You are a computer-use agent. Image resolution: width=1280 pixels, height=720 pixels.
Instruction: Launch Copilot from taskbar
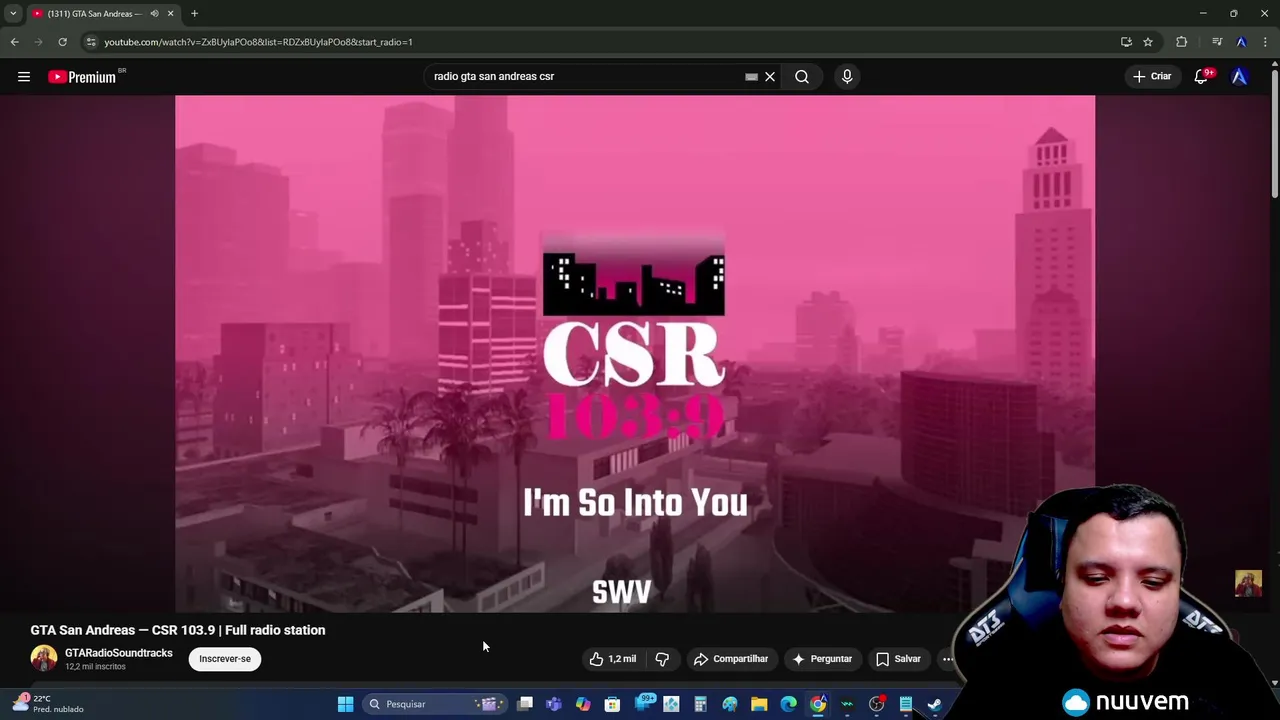pos(583,704)
